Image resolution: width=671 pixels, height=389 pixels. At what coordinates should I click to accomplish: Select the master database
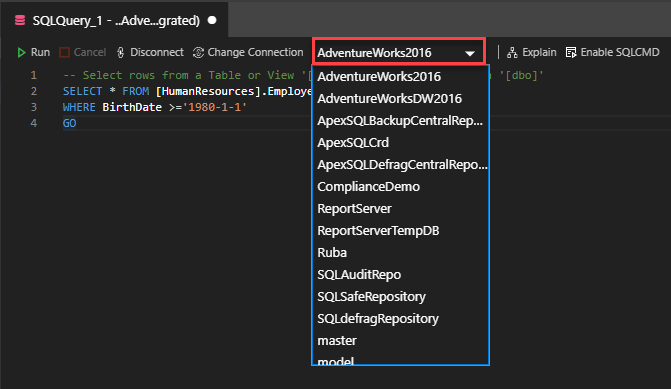pos(401,341)
